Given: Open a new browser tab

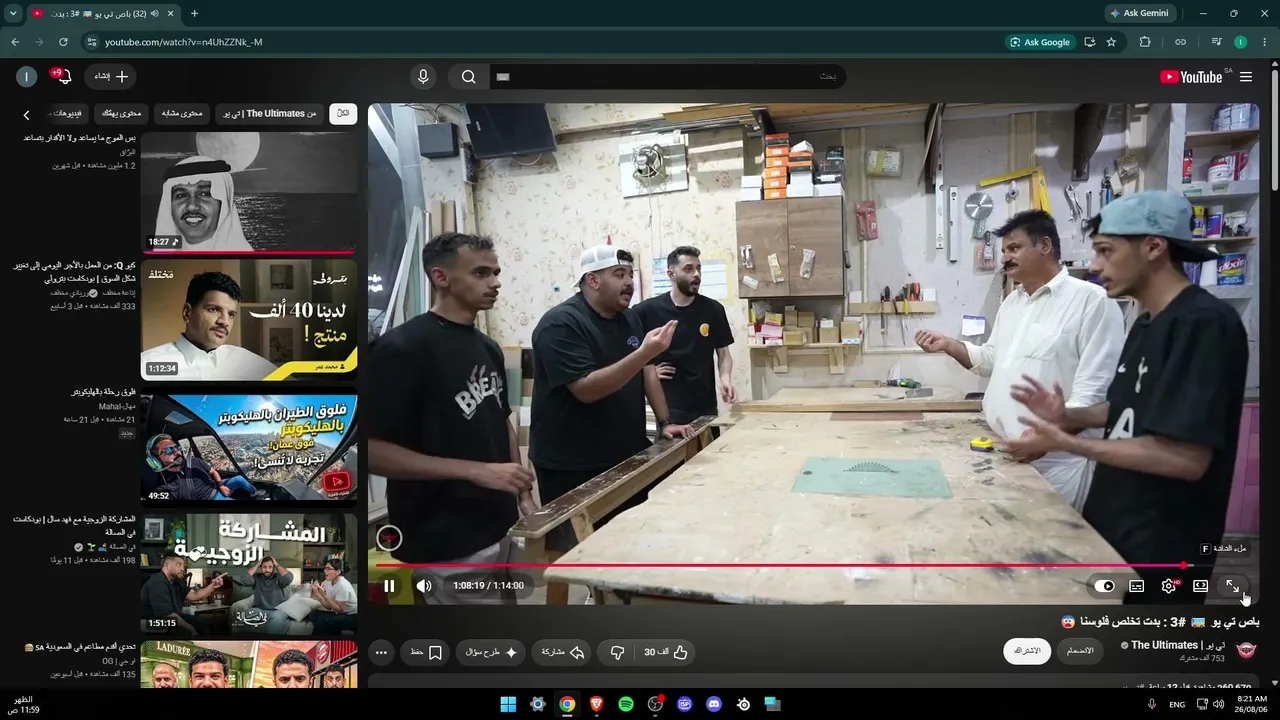Looking at the screenshot, I should click(194, 13).
